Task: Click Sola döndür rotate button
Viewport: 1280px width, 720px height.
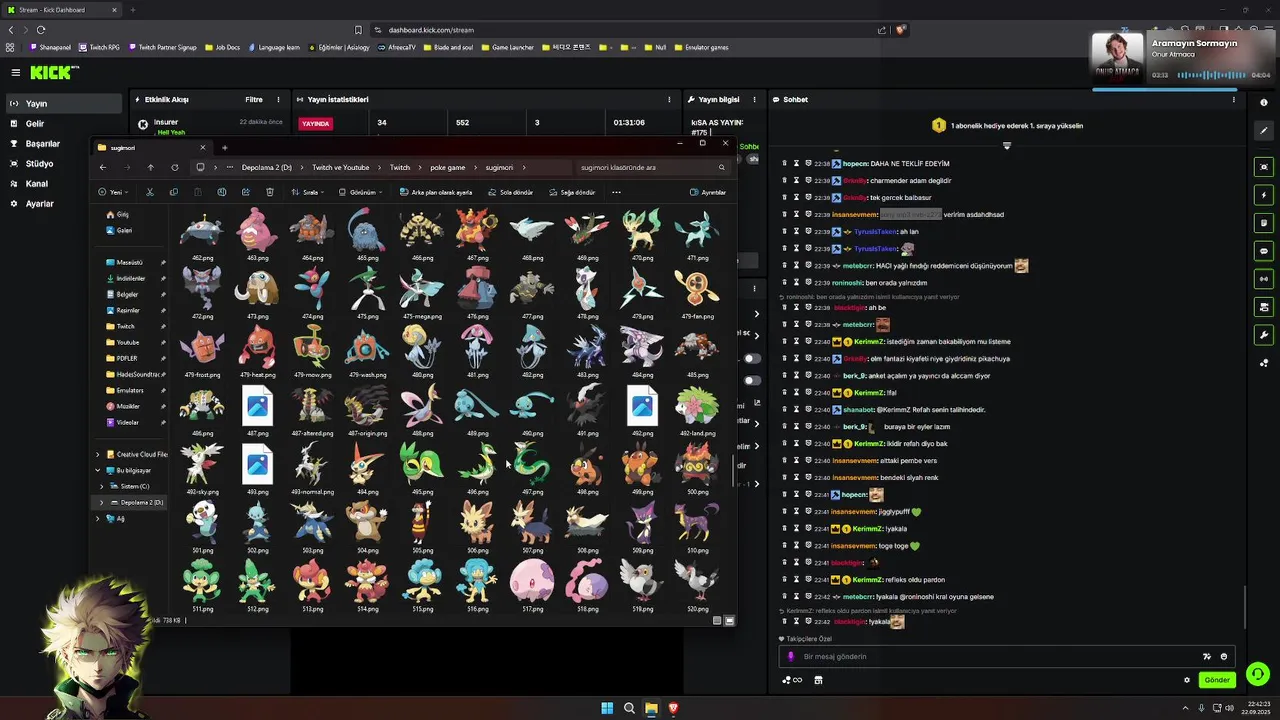Action: 510,192
